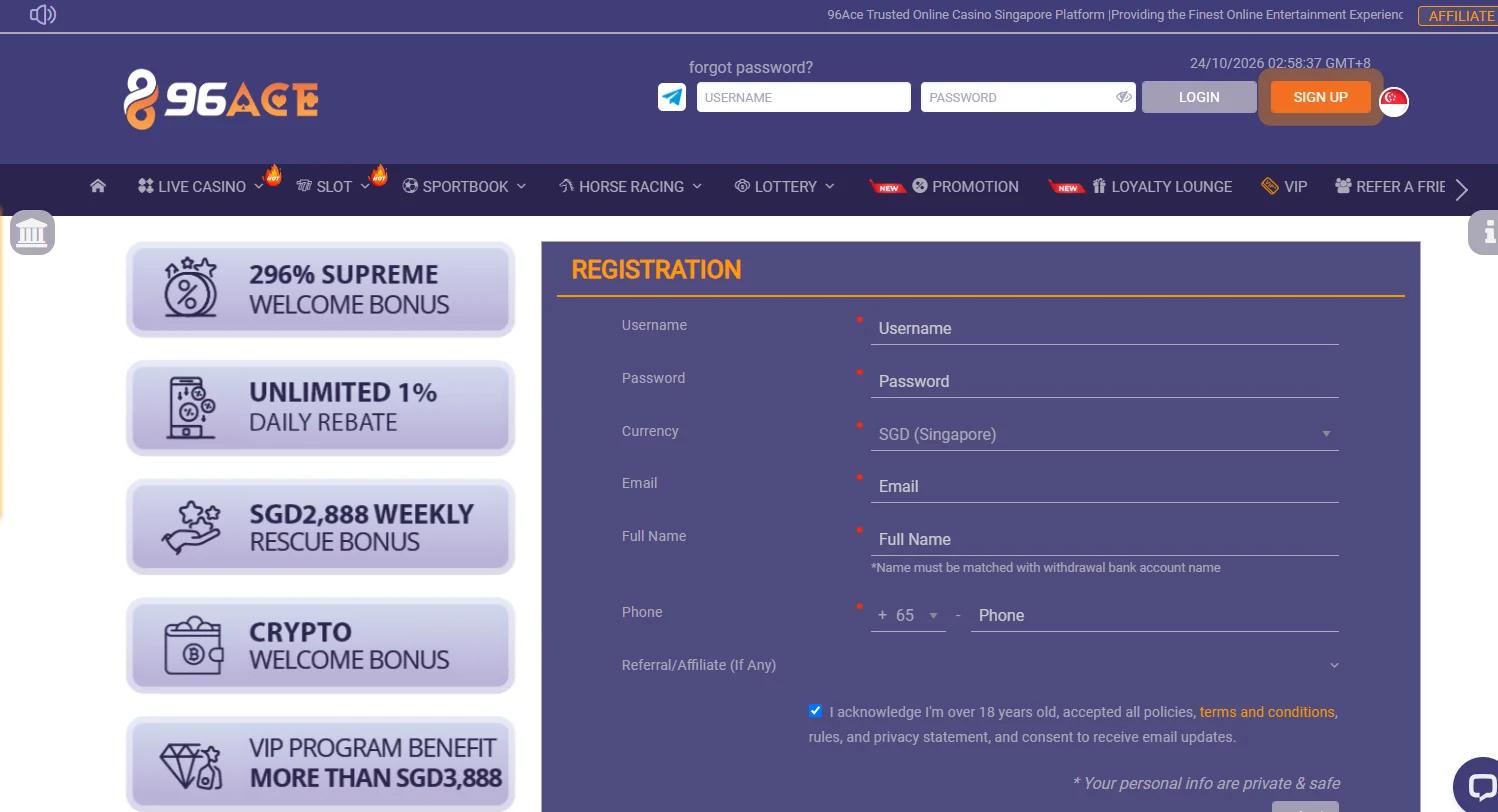Click the REGISTRATION heading
The height and width of the screenshot is (812, 1498).
(x=656, y=270)
